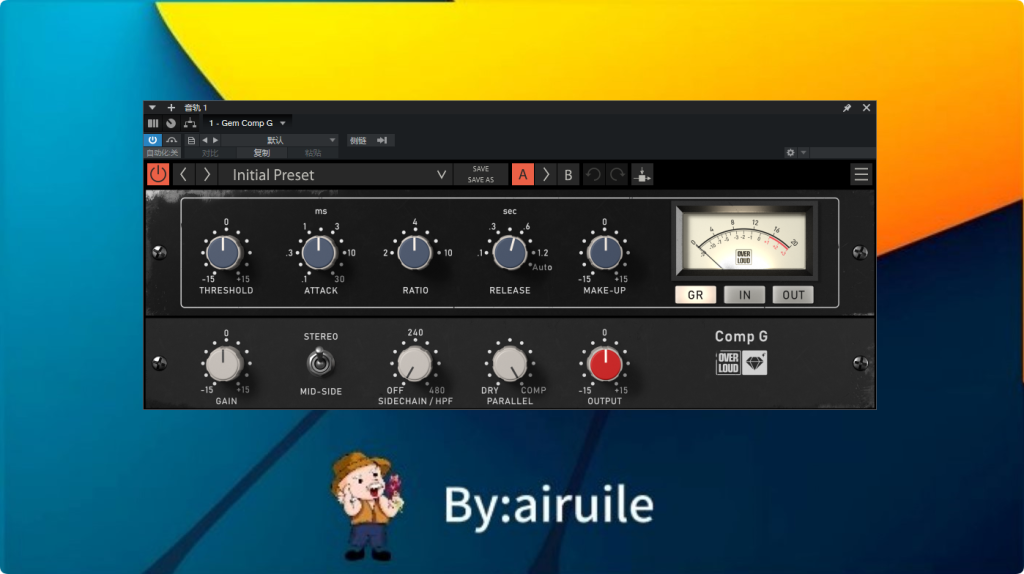Click the GAIN knob

[223, 364]
